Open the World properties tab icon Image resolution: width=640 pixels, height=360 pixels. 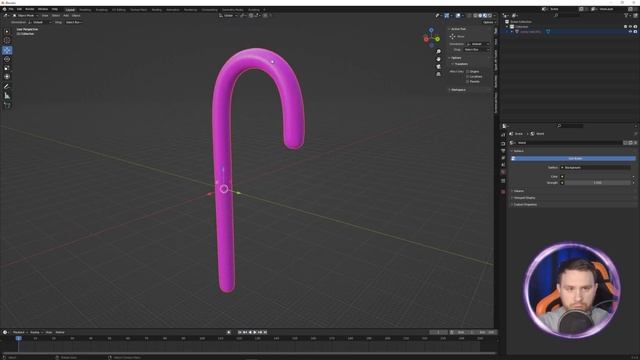click(x=503, y=172)
